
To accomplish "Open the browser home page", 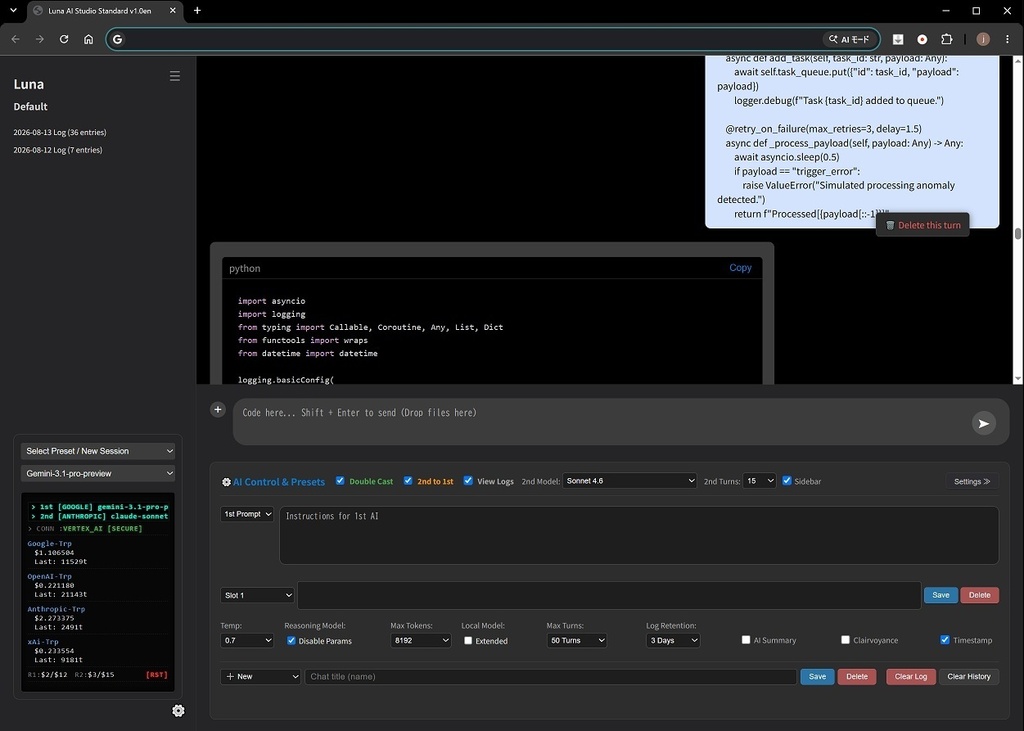I will tap(88, 39).
